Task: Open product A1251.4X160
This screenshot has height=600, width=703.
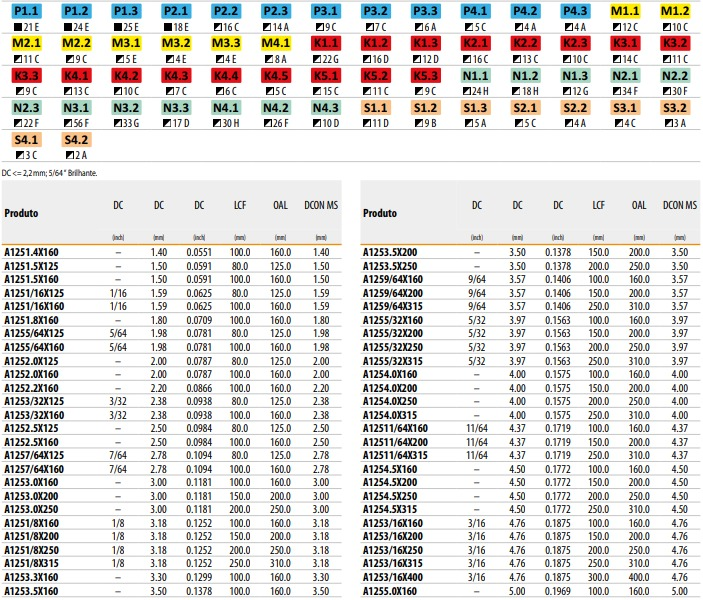Action: click(32, 254)
